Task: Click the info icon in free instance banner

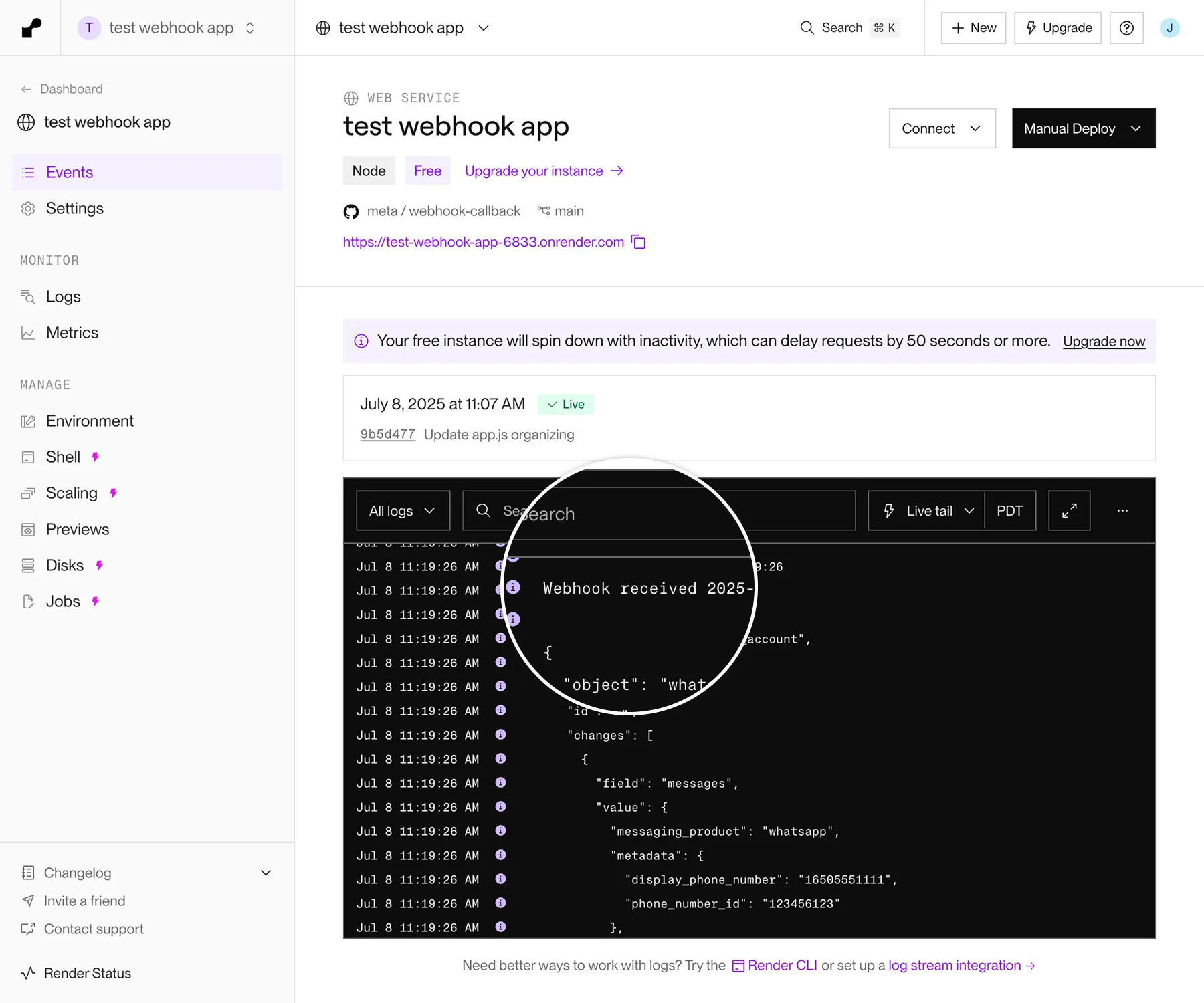Action: pyautogui.click(x=361, y=342)
